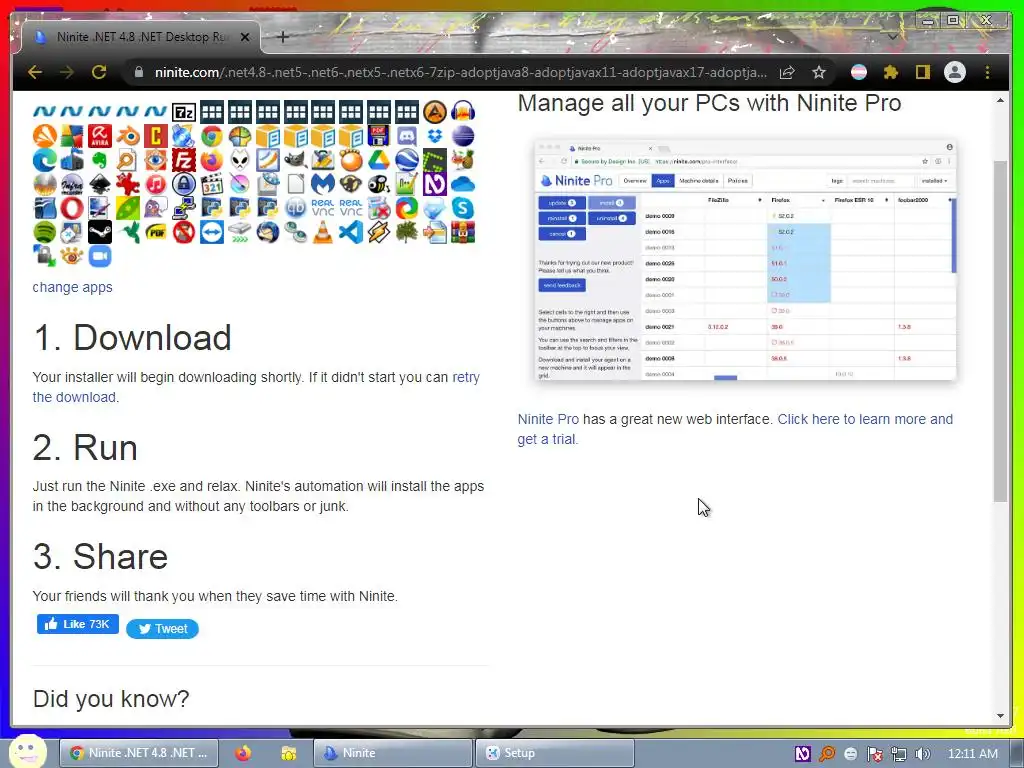Select the Ninite .NET 4.8 browser tab
1024x768 pixels.
click(140, 37)
